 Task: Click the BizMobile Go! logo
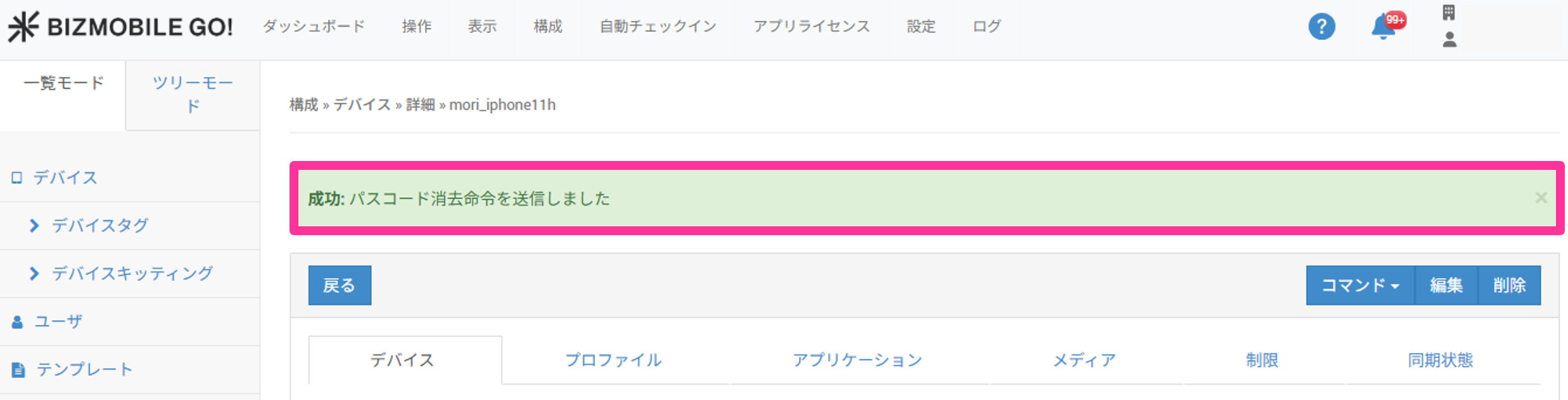click(x=120, y=27)
